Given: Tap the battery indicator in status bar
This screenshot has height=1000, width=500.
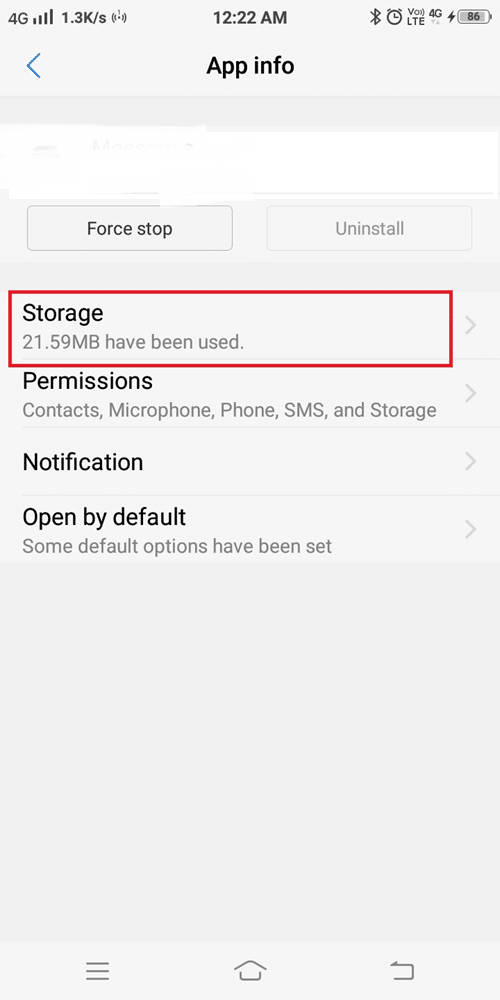Looking at the screenshot, I should tap(473, 17).
